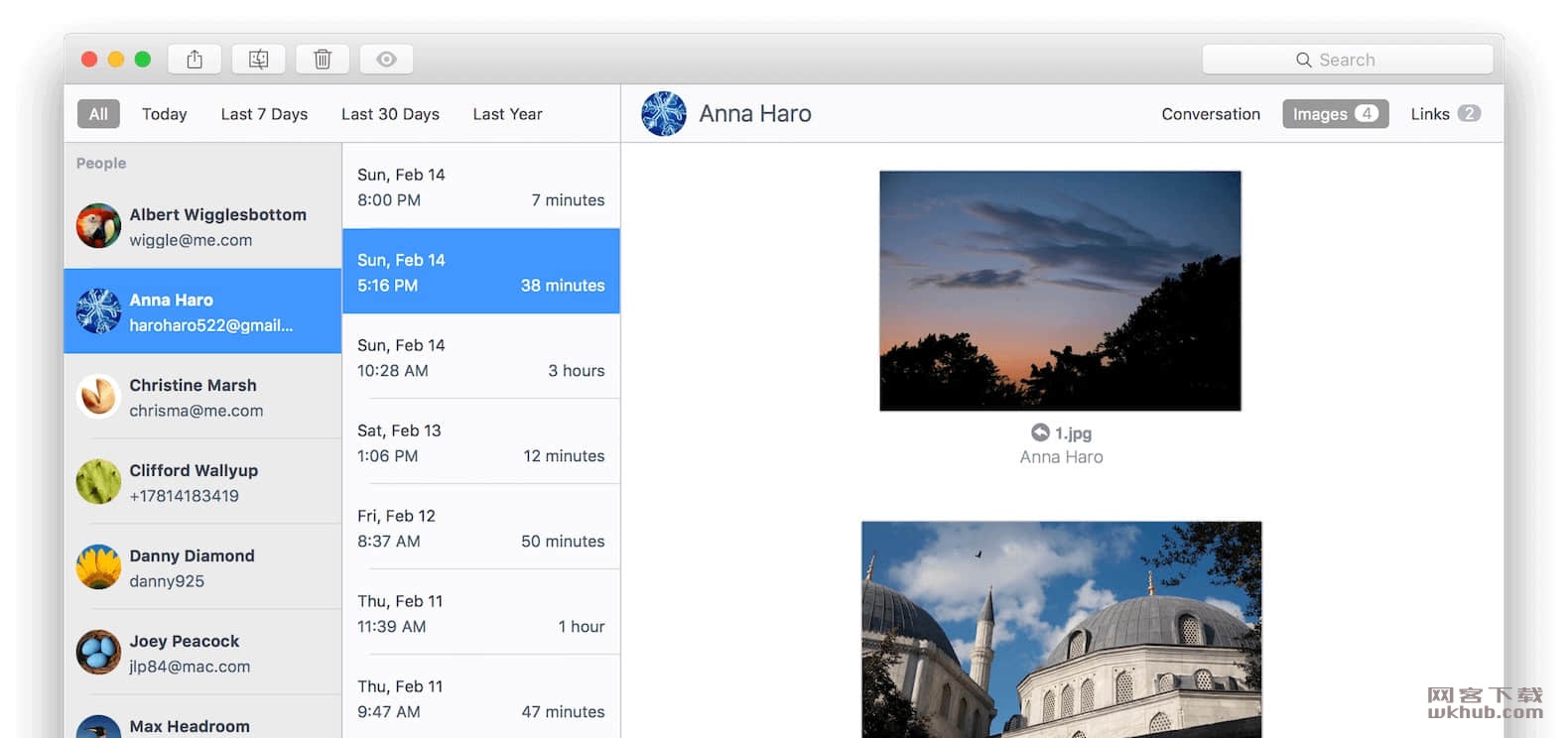Viewport: 1568px width, 738px height.
Task: Select Joey Peacock contact
Action: [x=202, y=653]
